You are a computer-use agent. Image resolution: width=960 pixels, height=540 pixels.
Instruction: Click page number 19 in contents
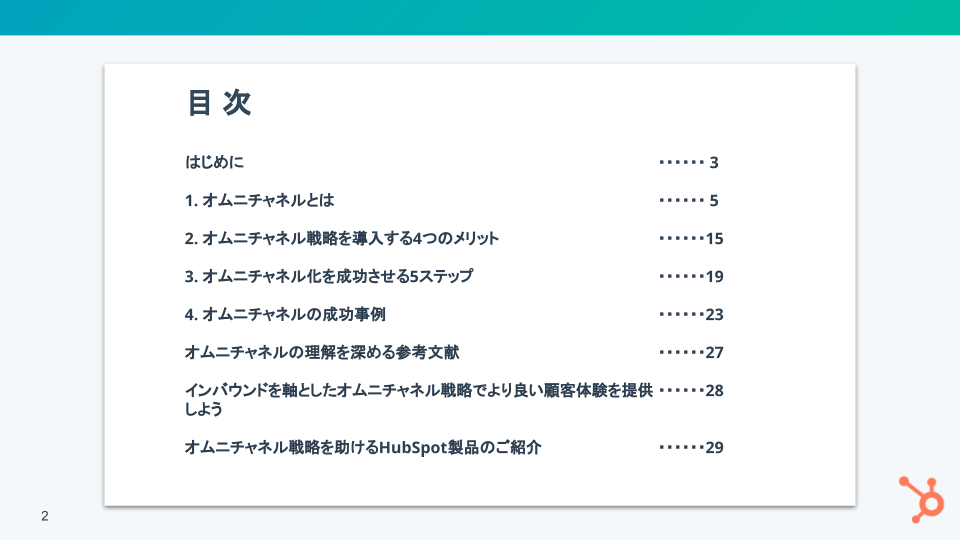point(714,276)
